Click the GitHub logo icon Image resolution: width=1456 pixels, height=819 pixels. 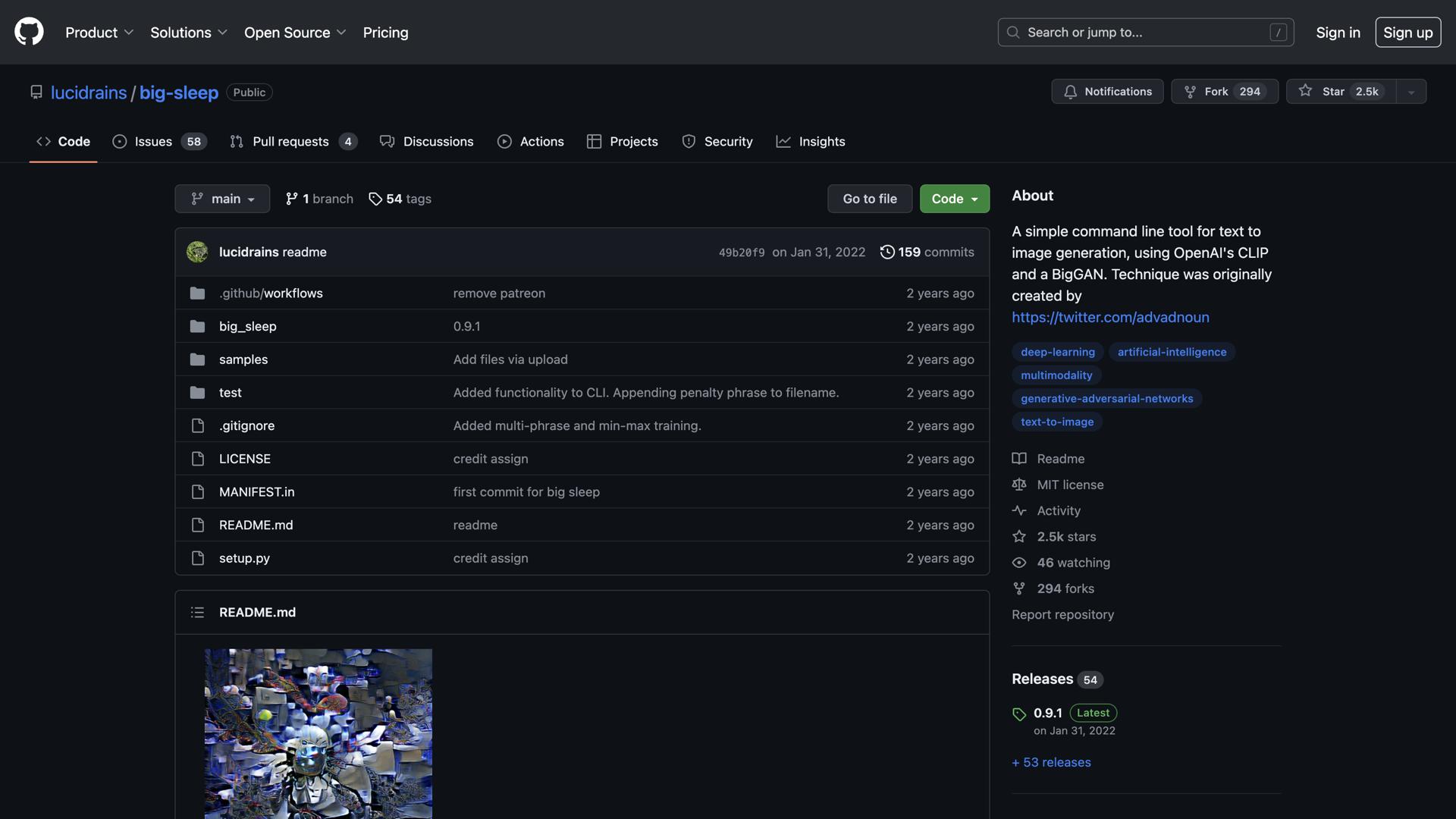pos(29,32)
